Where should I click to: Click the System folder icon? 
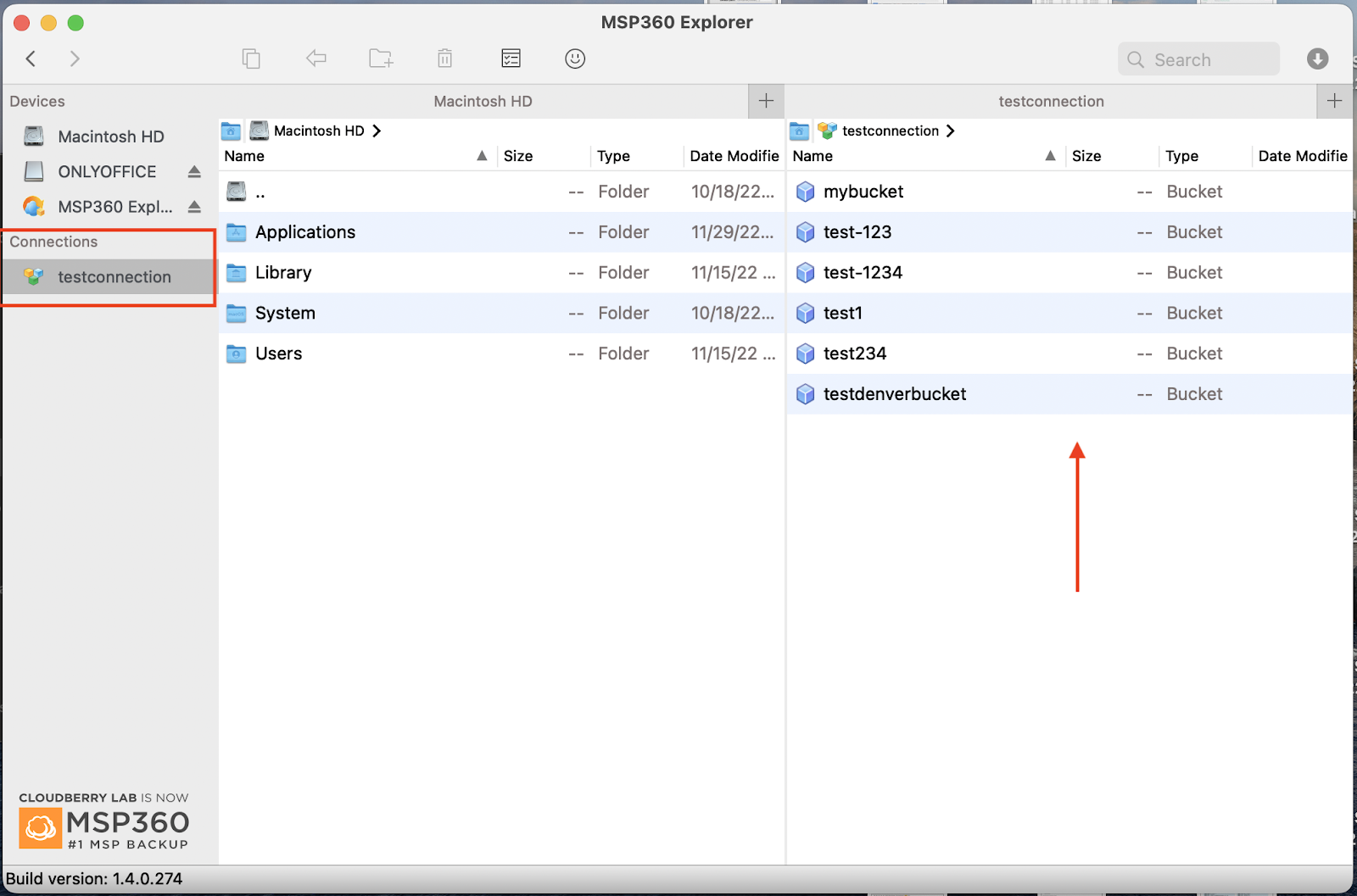click(237, 314)
